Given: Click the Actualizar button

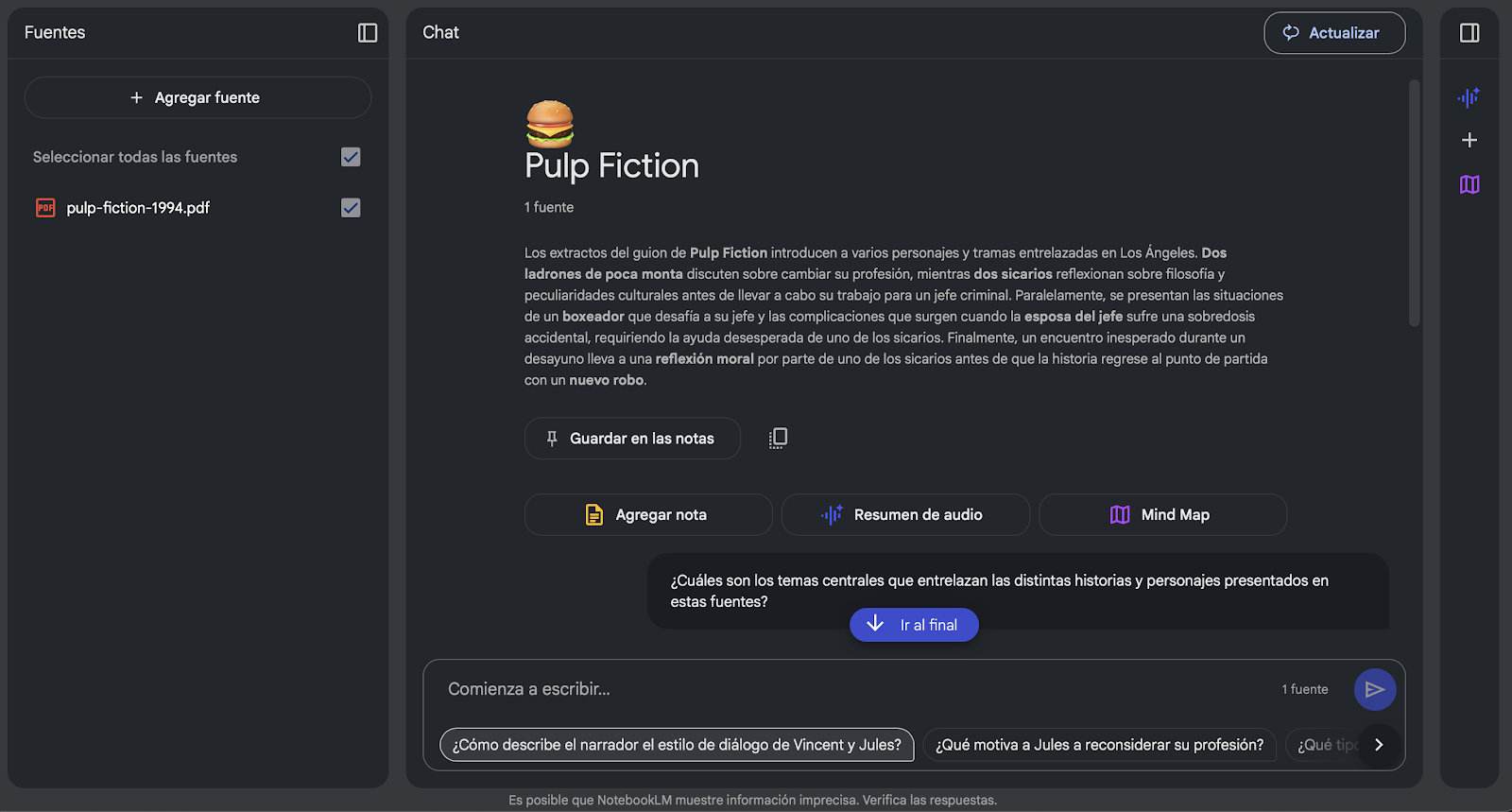Looking at the screenshot, I should [x=1334, y=33].
